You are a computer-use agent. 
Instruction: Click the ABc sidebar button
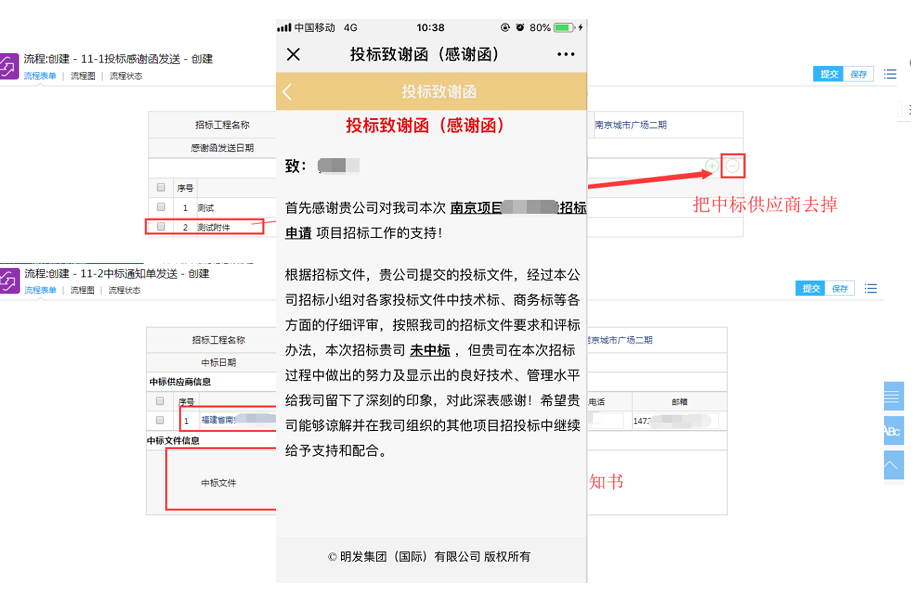[x=892, y=430]
